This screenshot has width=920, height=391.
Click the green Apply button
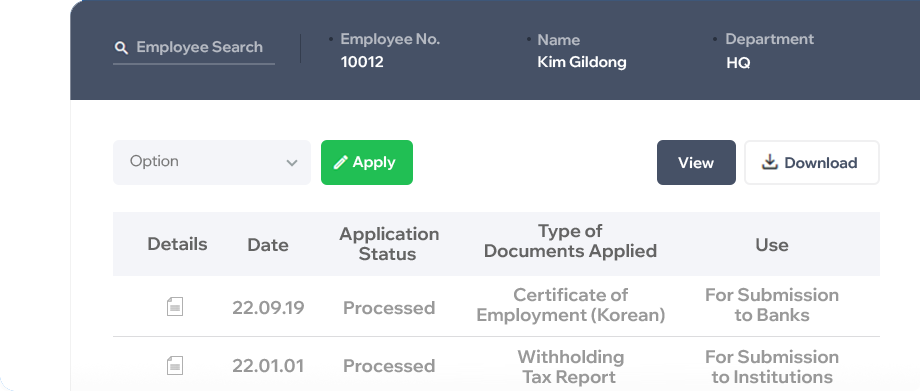[367, 163]
